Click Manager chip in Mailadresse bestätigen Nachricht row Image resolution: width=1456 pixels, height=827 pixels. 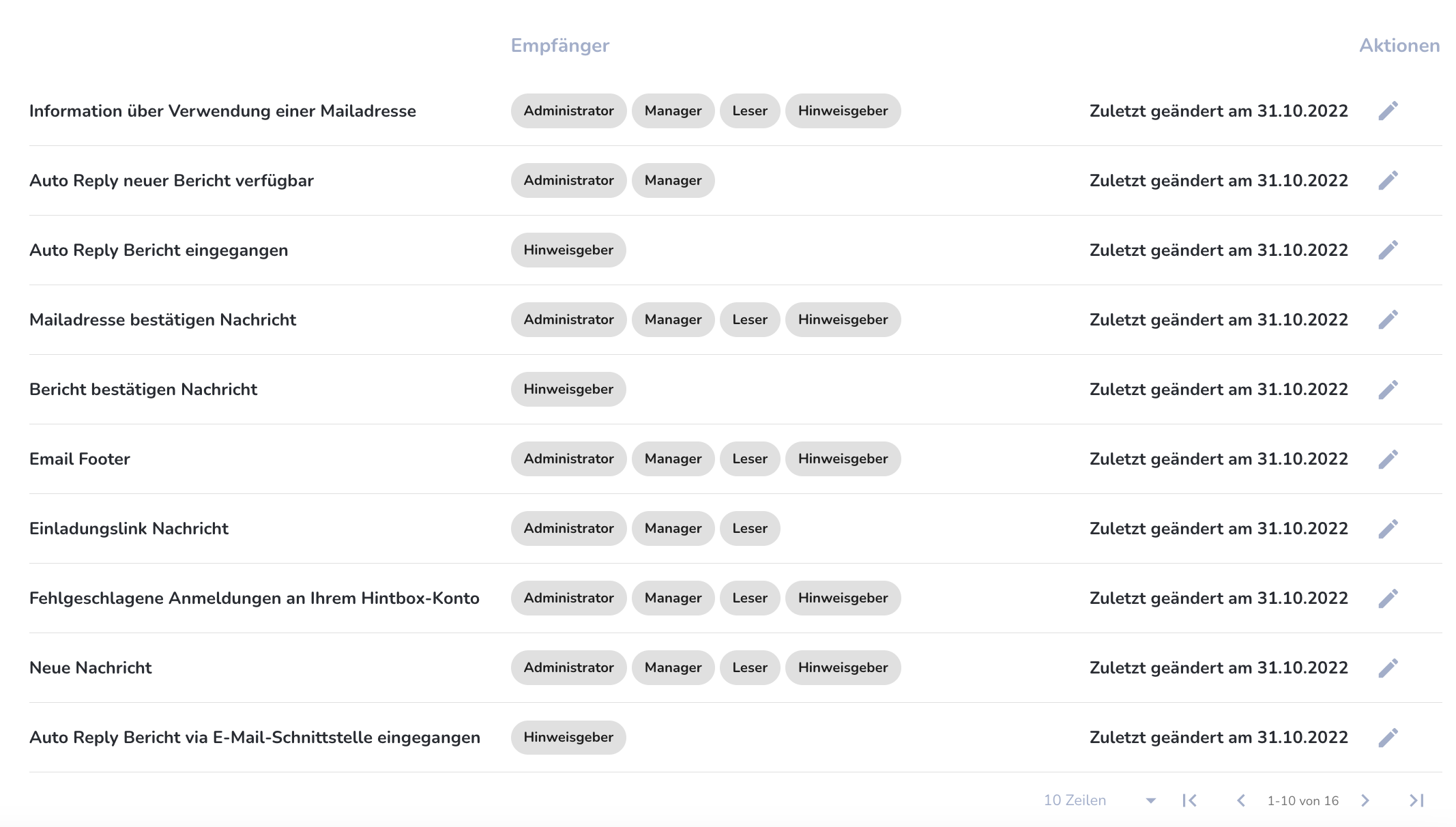pyautogui.click(x=673, y=319)
